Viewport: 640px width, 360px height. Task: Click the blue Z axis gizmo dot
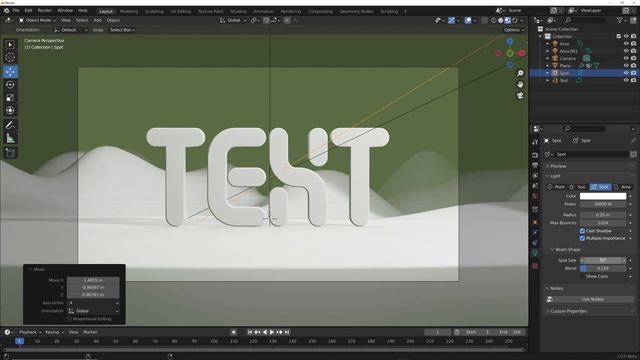510,42
